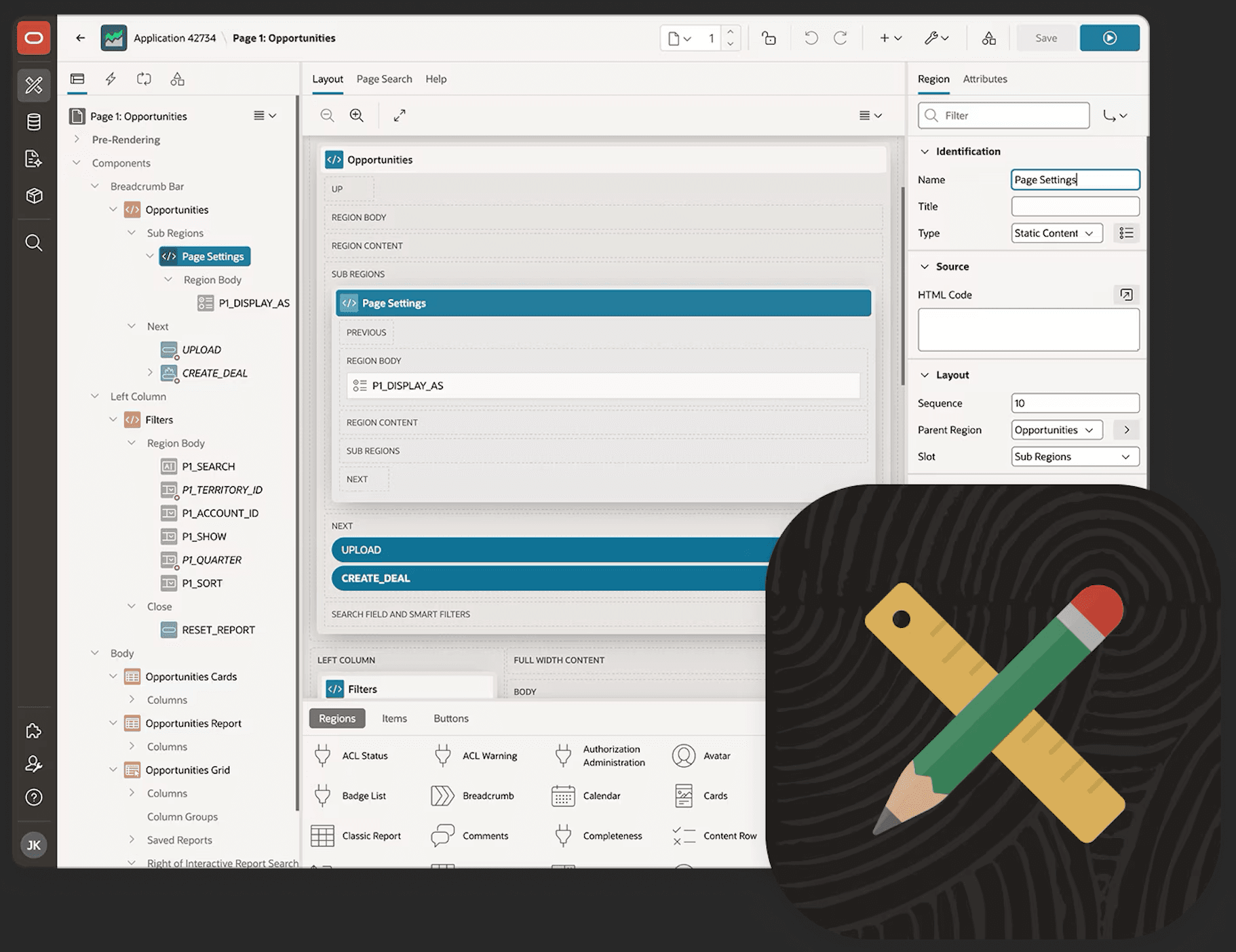Open the property editor go-to-group menu
This screenshot has height=952, width=1236.
click(1115, 115)
